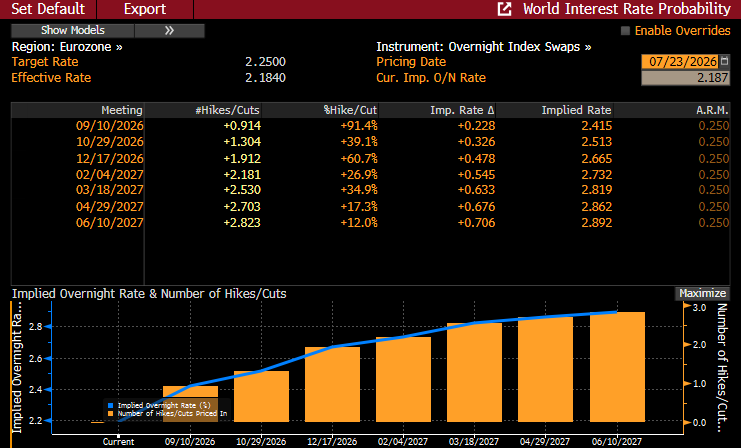This screenshot has width=741, height=448.
Task: Click the blue Implied Overnight Rate legend marker
Action: 111,405
